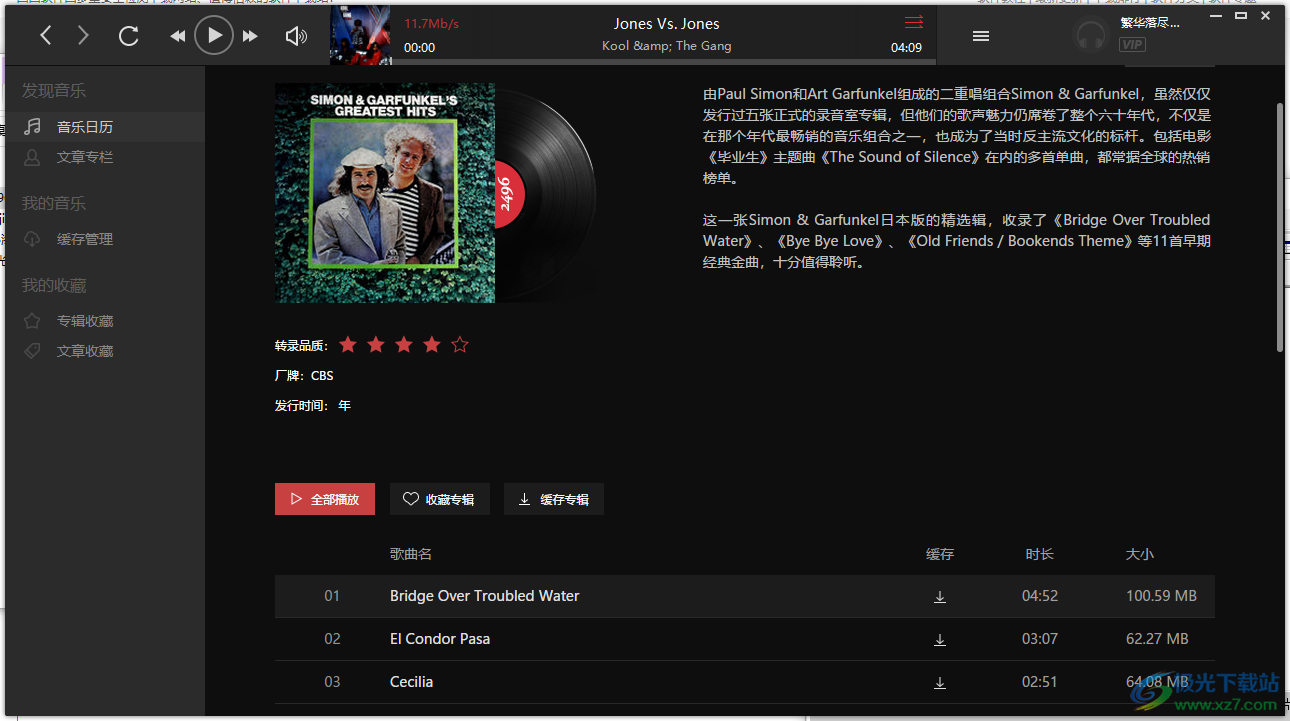The width and height of the screenshot is (1290, 721).
Task: Open the volume speaker control
Action: click(296, 36)
